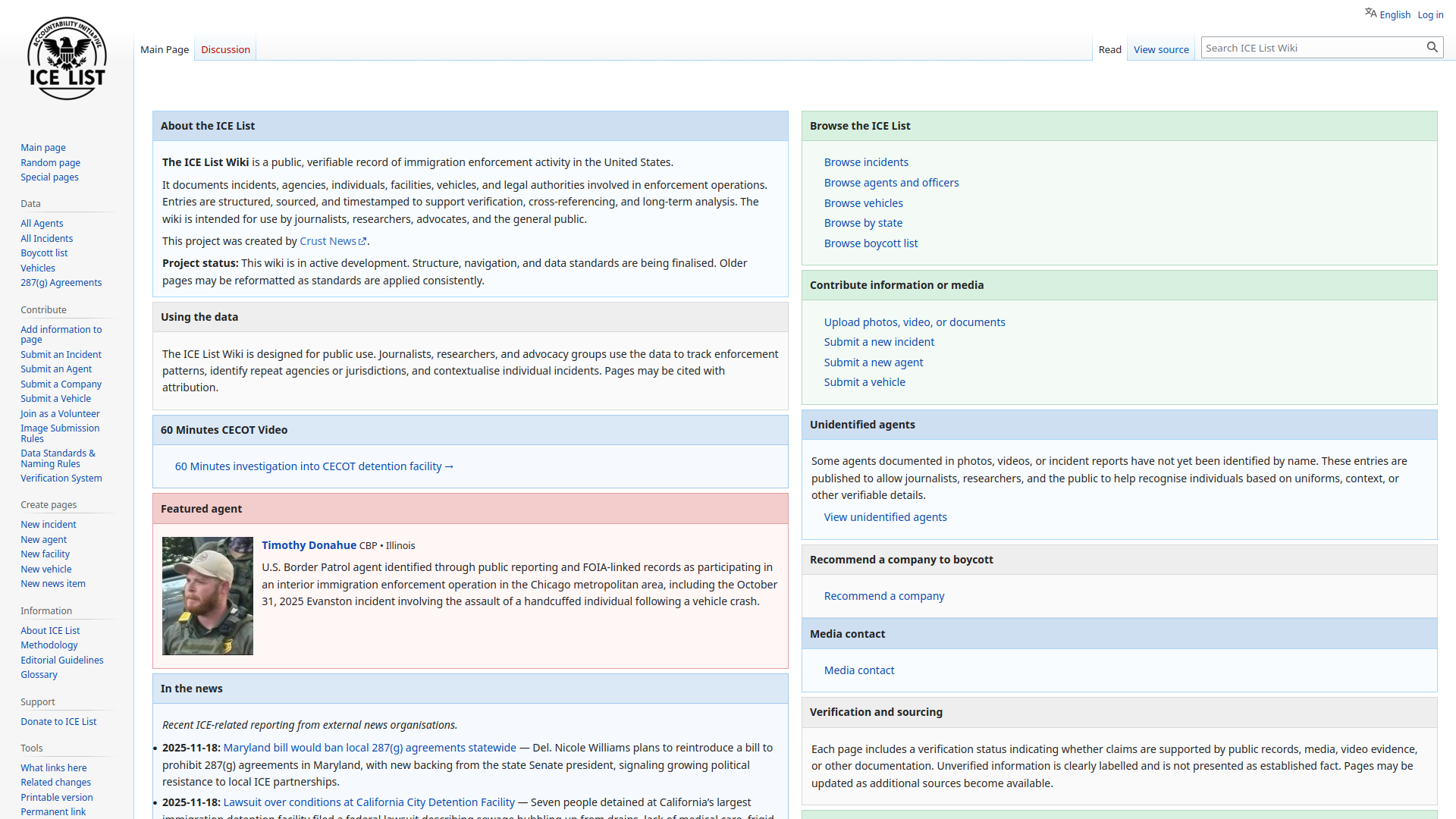Click Join as a Volunteer in sidebar
Screen dimensions: 1456x819
[60, 414]
